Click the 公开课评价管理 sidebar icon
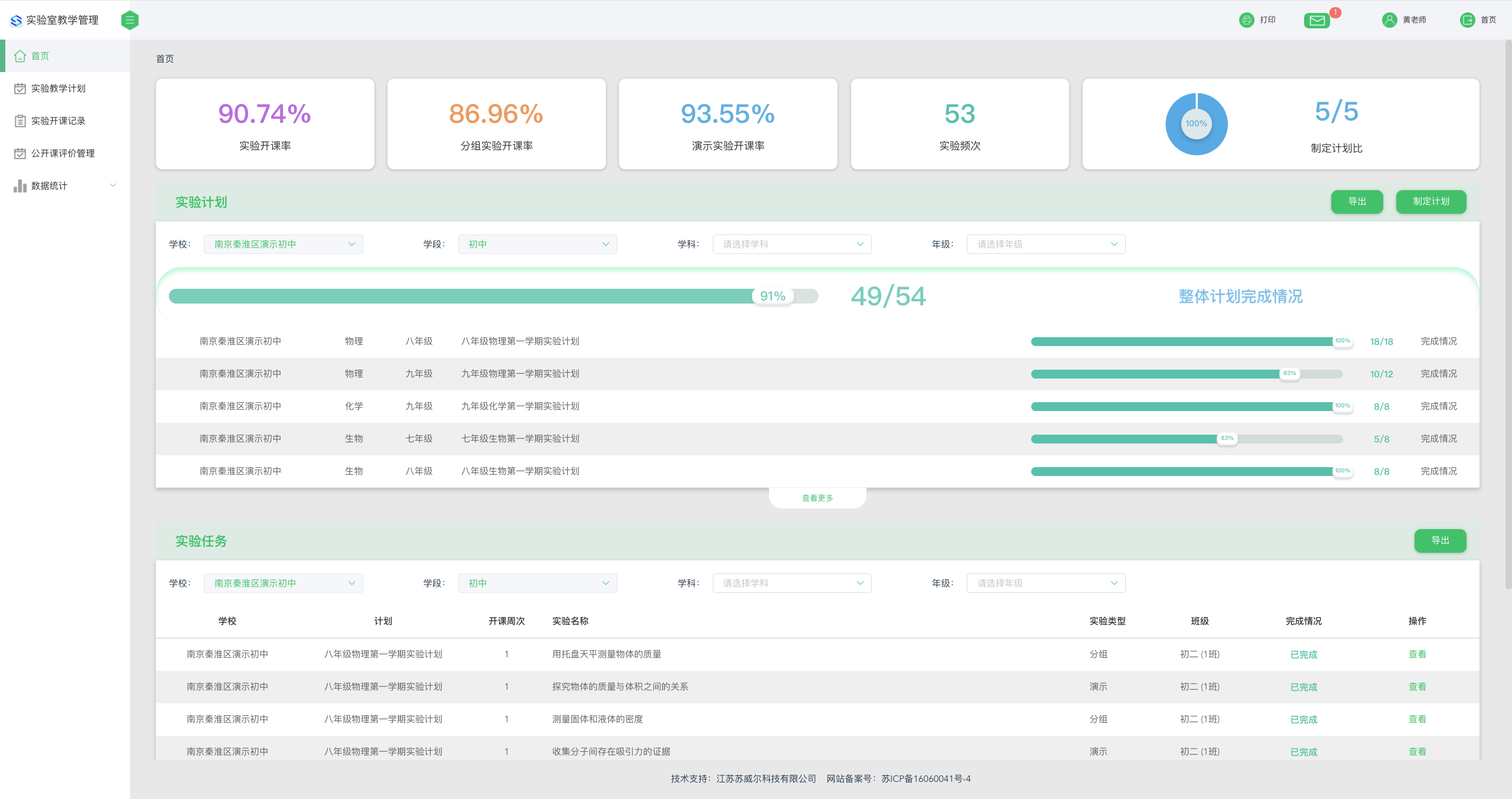Screen dimensions: 1512x799 pos(20,154)
